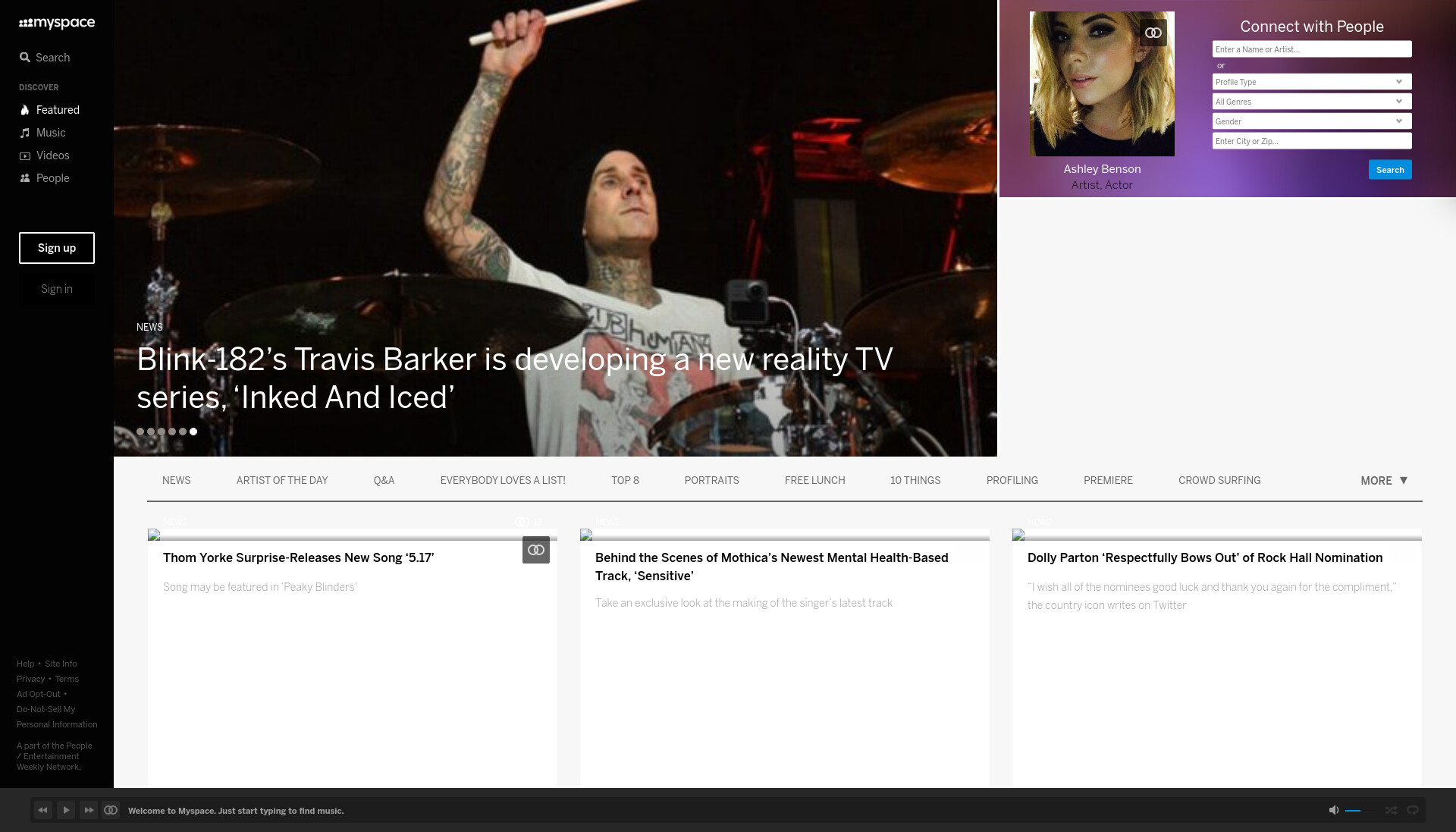1456x832 pixels.
Task: Click the blue Search button
Action: pos(1390,170)
